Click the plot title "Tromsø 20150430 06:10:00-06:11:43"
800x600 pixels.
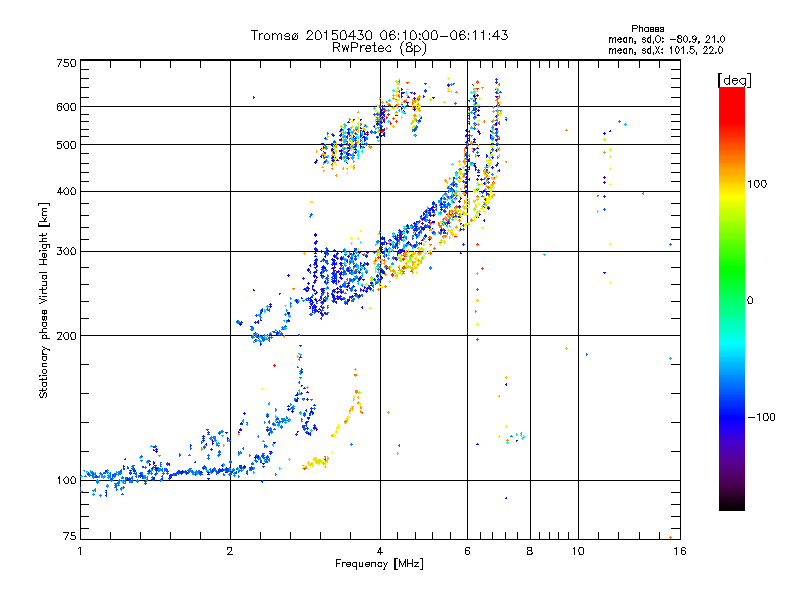point(379,35)
